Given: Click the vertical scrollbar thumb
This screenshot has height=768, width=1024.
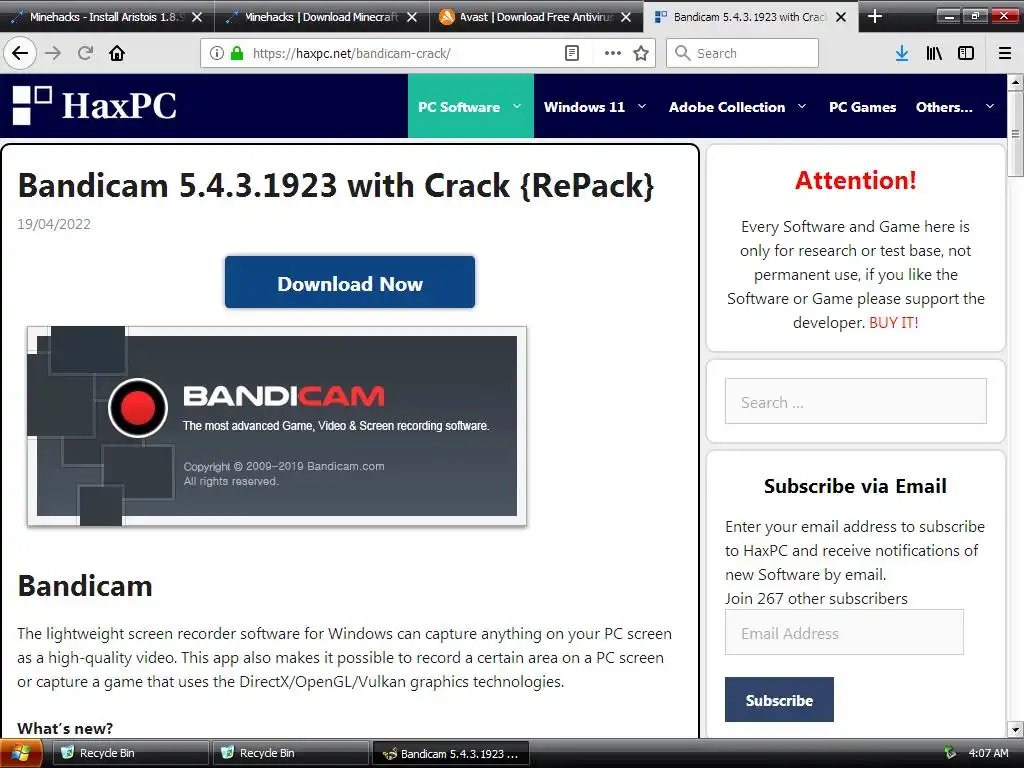Looking at the screenshot, I should (1015, 134).
